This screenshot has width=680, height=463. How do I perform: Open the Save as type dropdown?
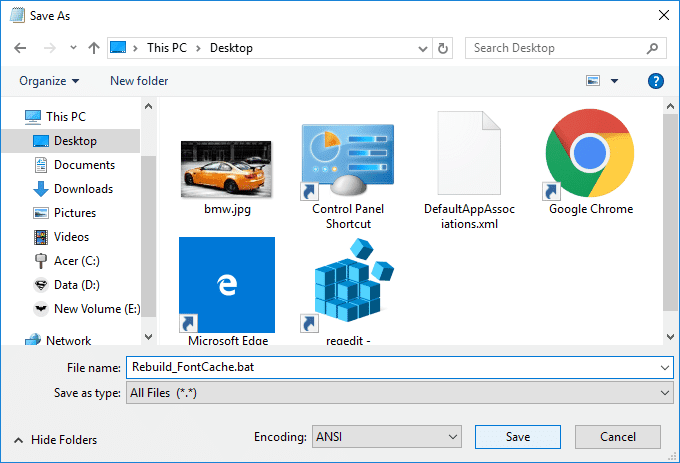(x=399, y=393)
